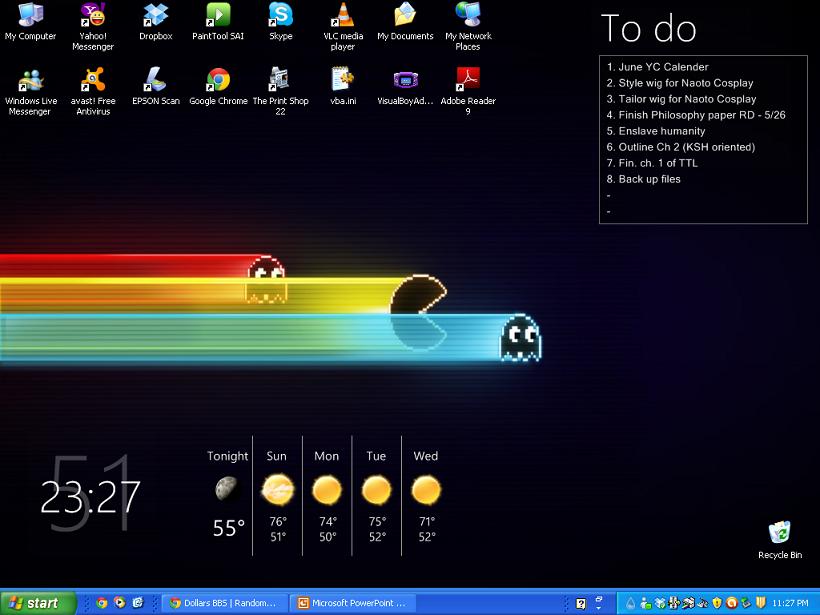
Task: Click the Dropbox system tray icon
Action: [x=660, y=603]
